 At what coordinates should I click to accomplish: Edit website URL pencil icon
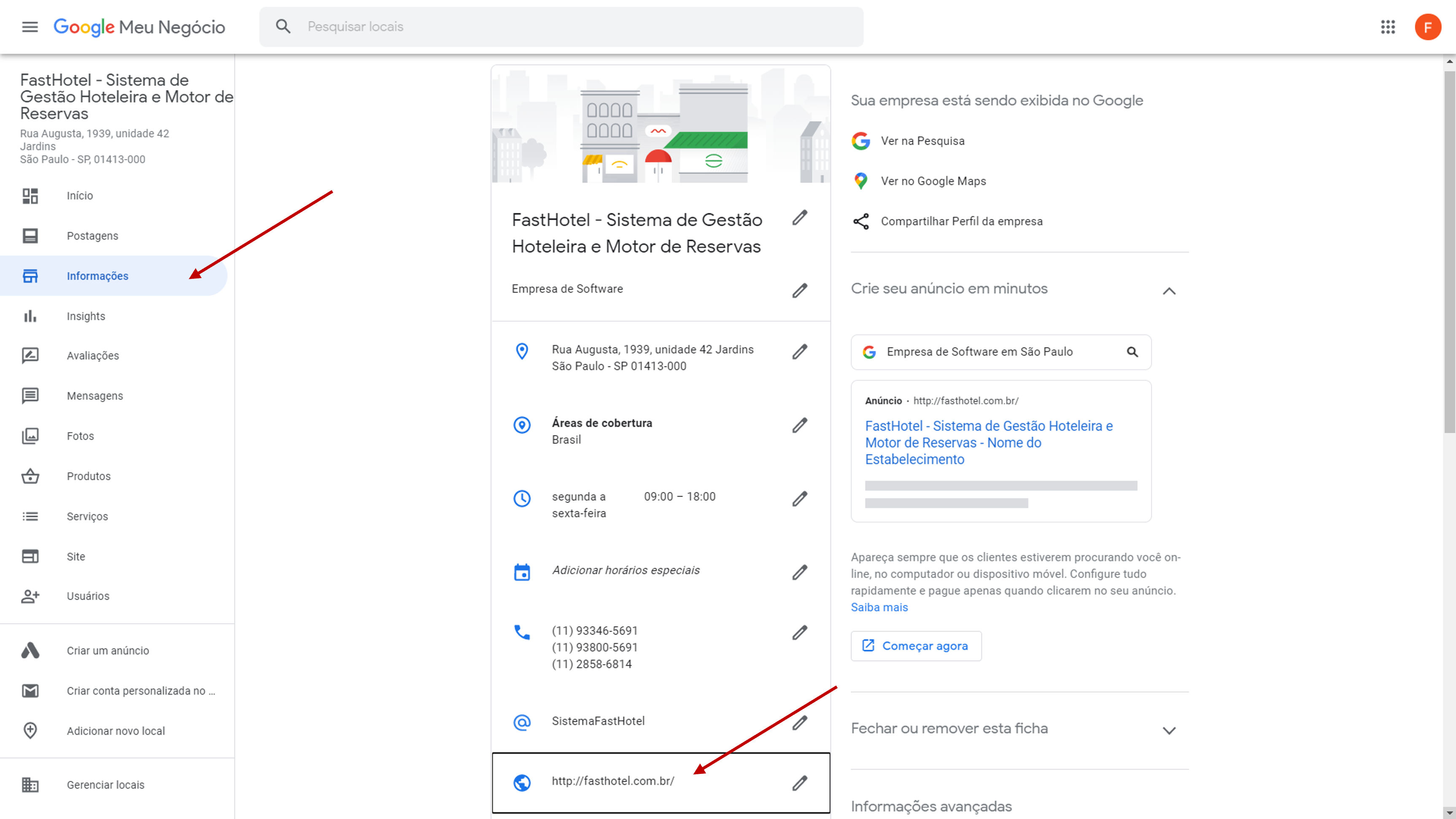(799, 783)
